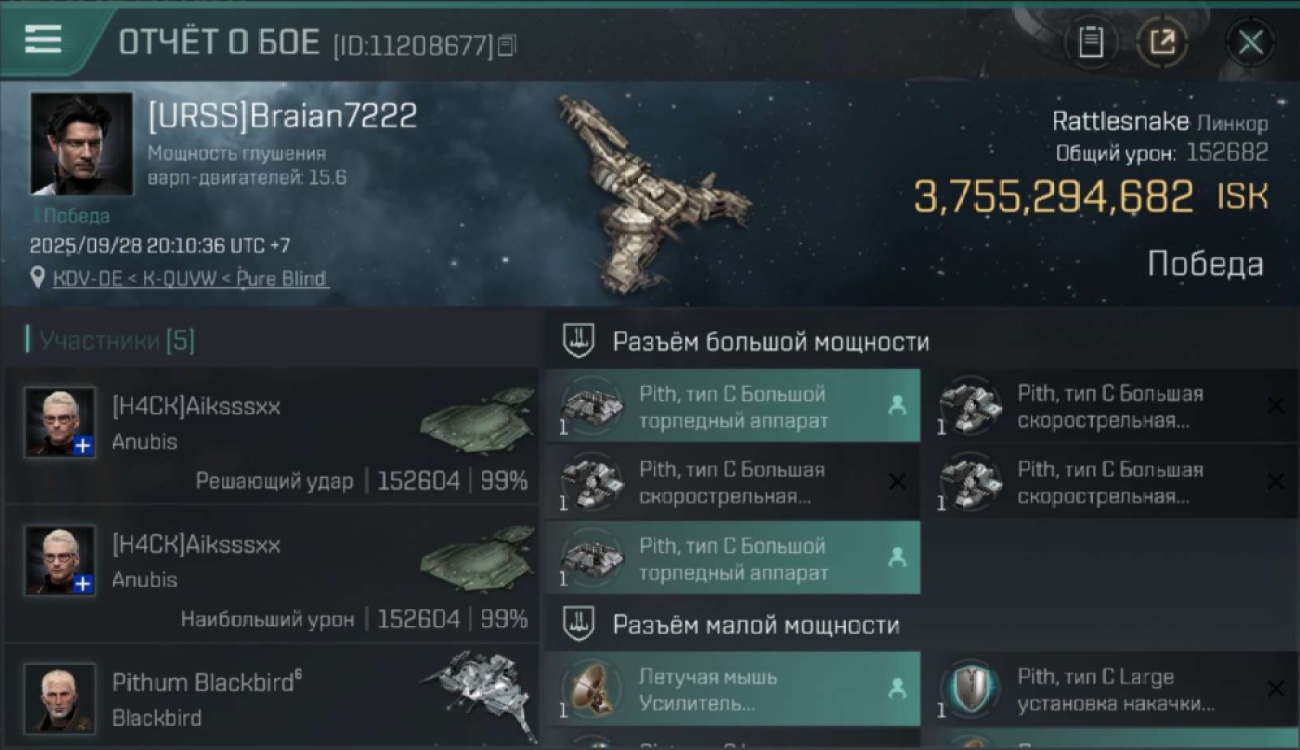Open Pithum Blackbird participant portrait
The width and height of the screenshot is (1300, 750).
60,698
